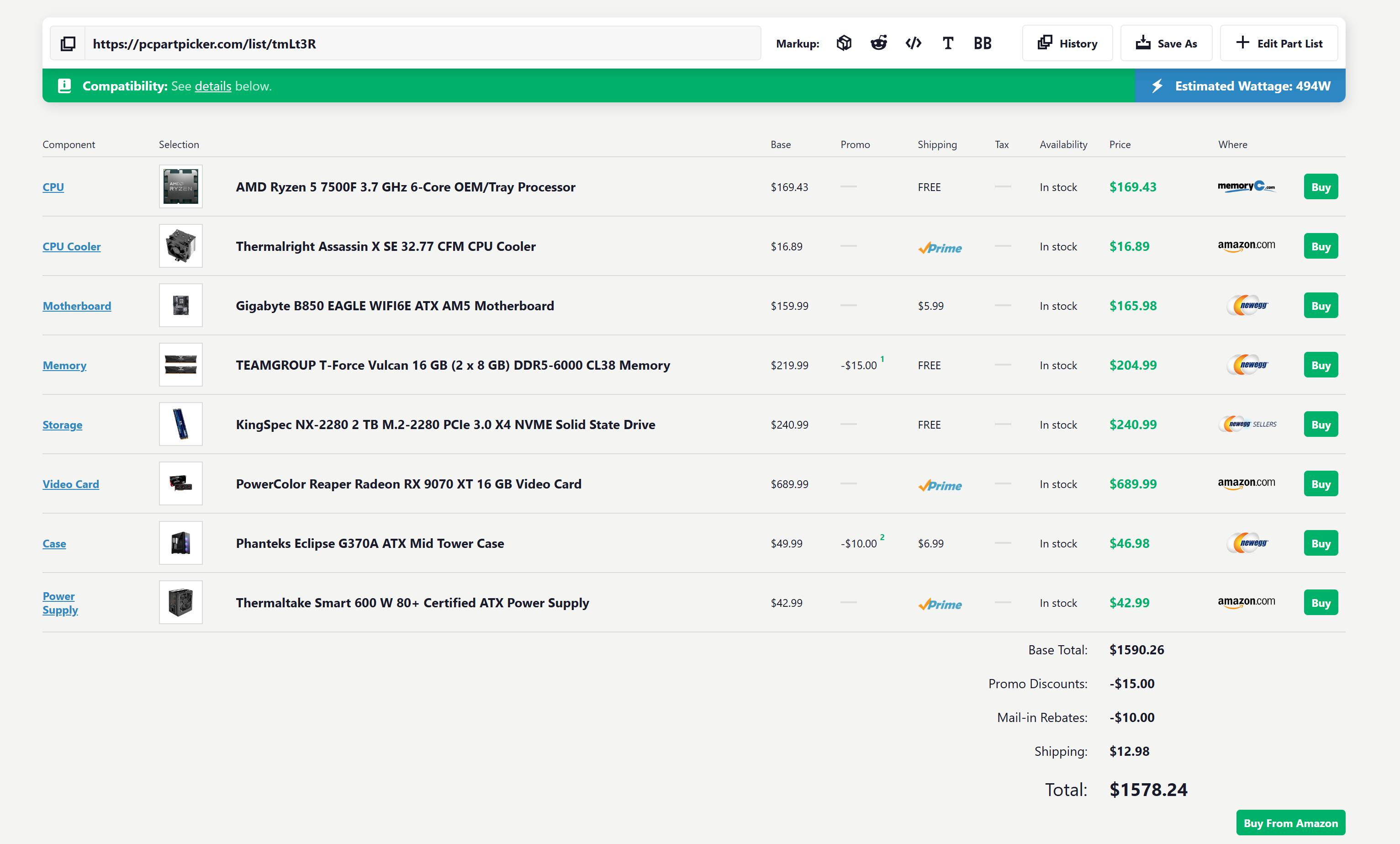Open the Power Supply category link

(60, 602)
